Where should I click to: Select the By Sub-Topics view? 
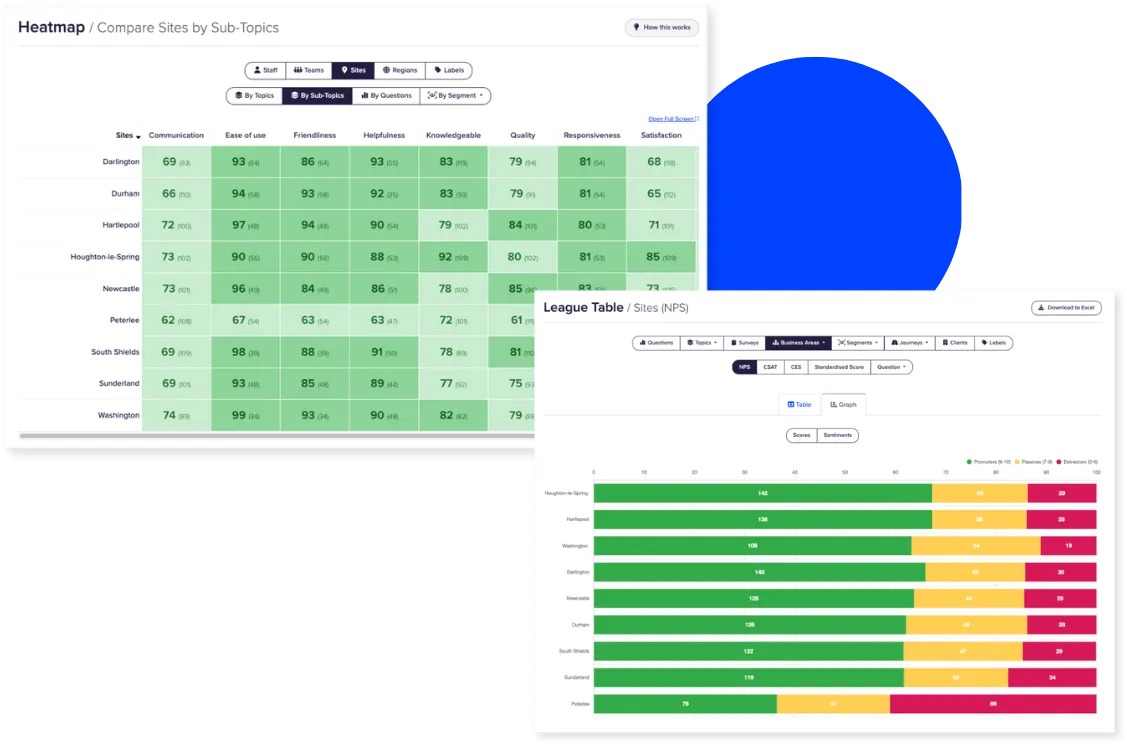coord(319,95)
